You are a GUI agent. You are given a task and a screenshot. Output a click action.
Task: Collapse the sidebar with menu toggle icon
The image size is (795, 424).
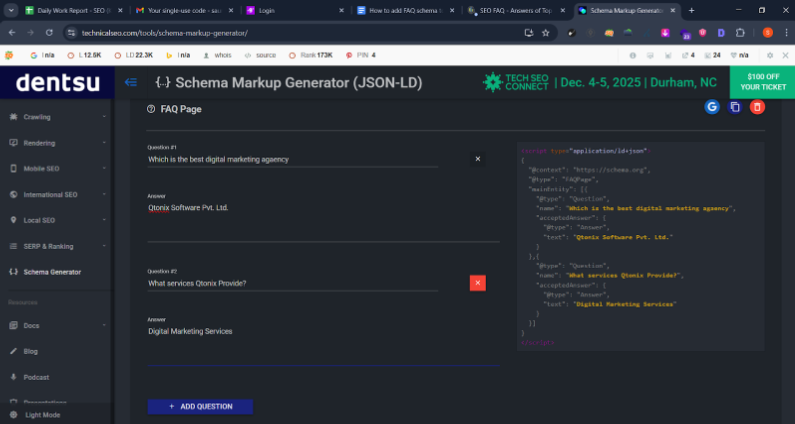(x=130, y=82)
